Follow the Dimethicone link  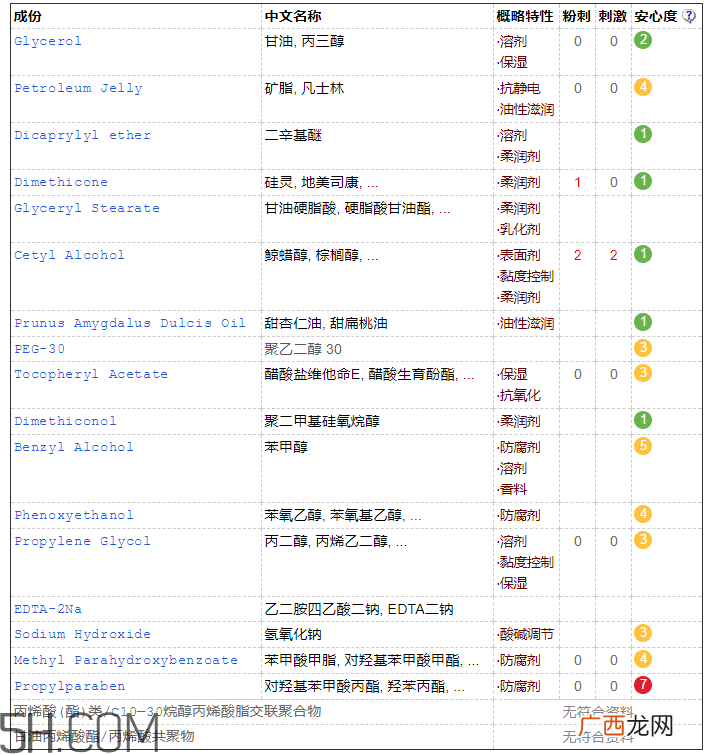pos(61,182)
